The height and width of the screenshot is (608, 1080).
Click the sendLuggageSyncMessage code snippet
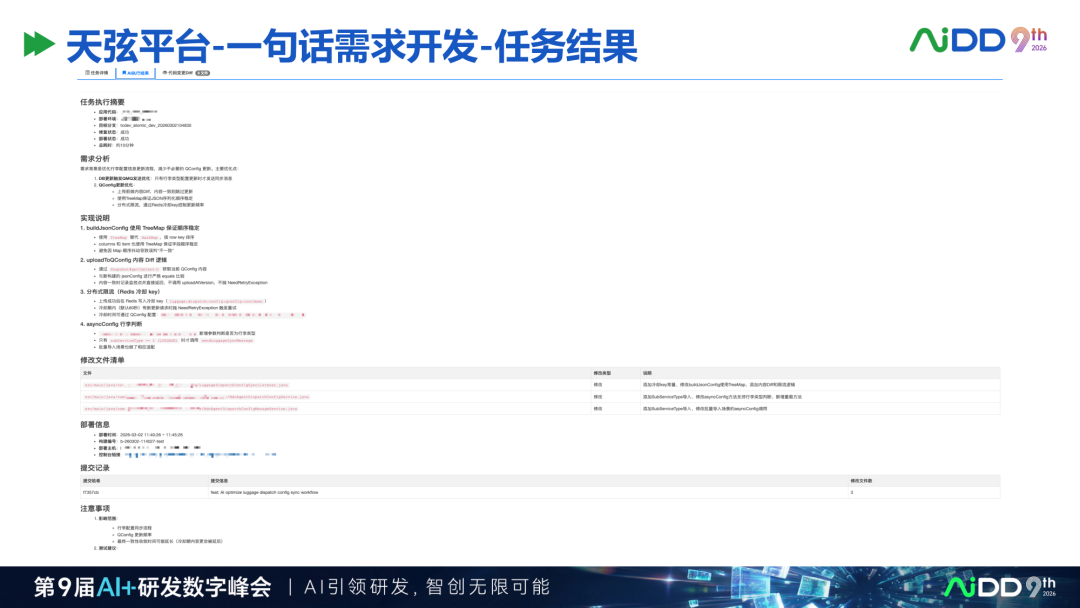pos(227,341)
